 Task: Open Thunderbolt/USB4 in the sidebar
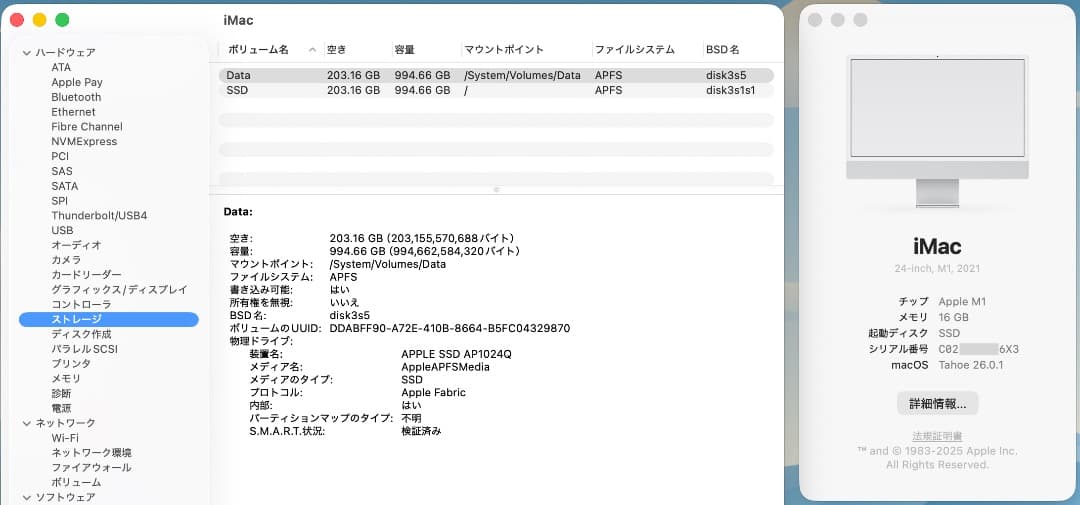point(99,216)
